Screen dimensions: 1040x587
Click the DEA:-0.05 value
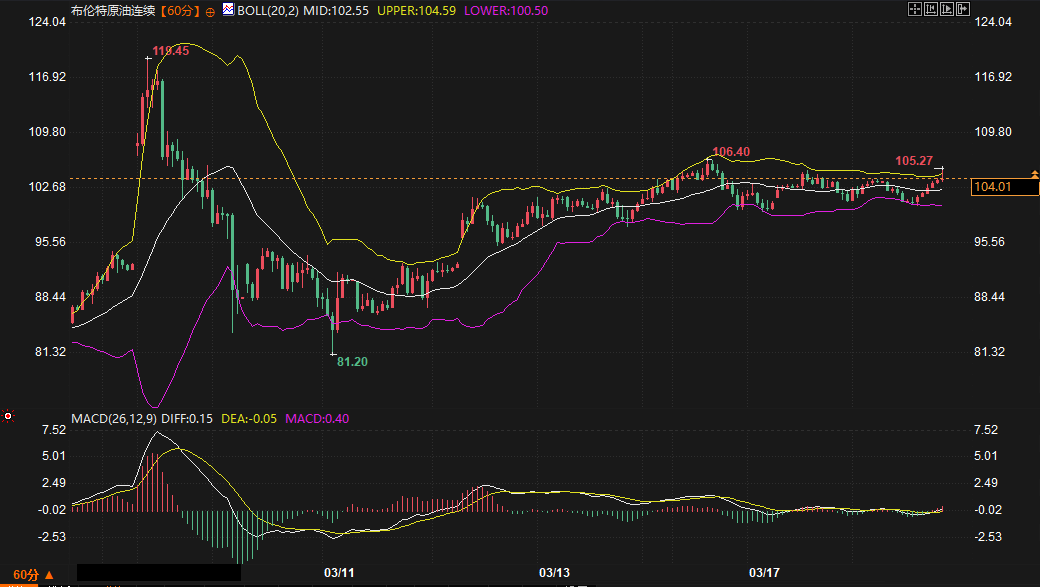click(249, 419)
